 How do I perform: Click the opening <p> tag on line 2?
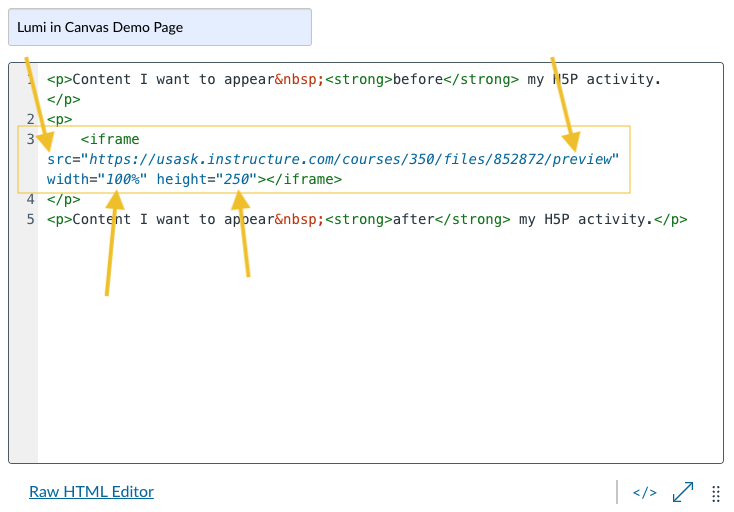59,119
